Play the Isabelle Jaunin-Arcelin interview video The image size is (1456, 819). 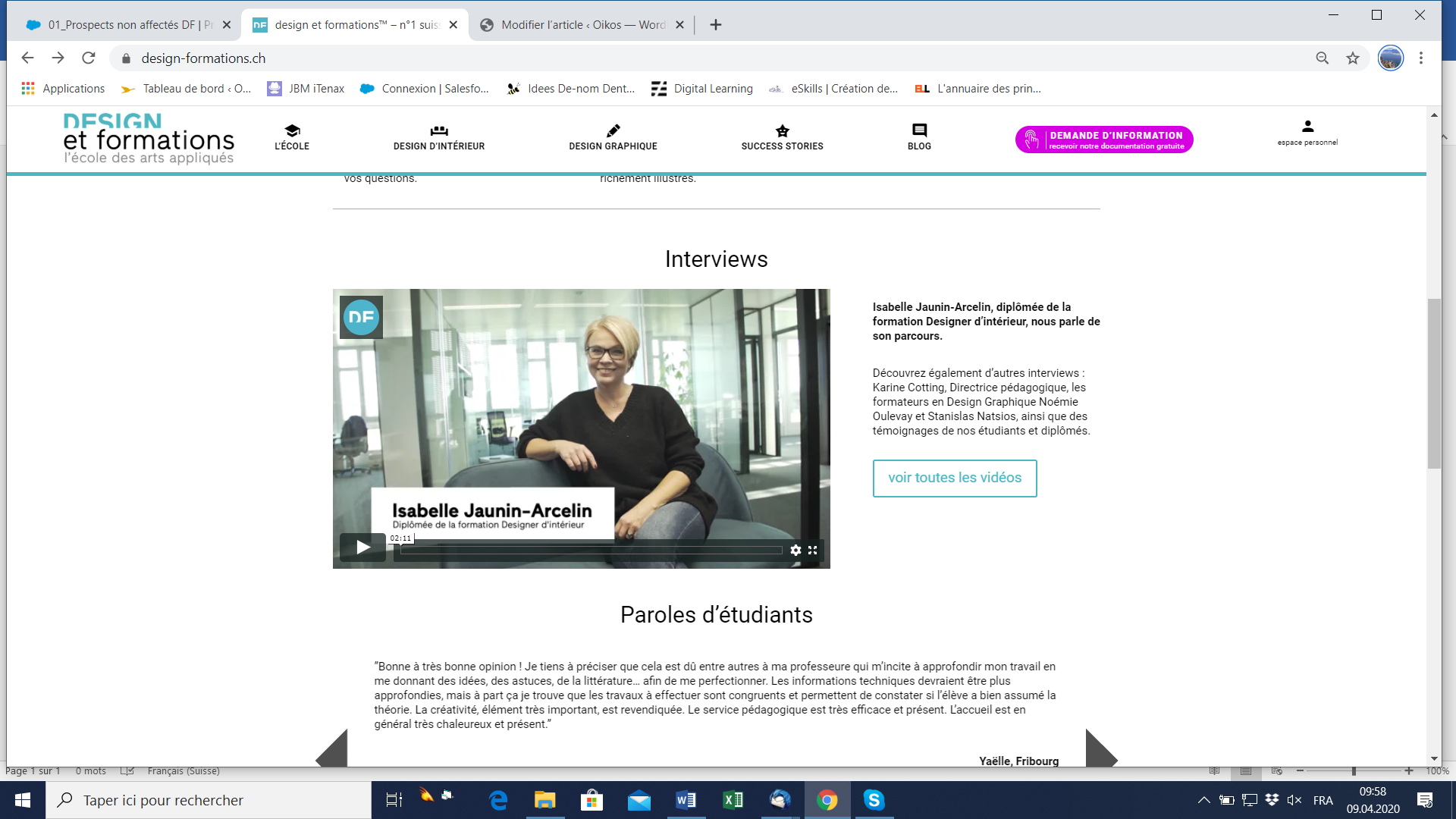362,548
